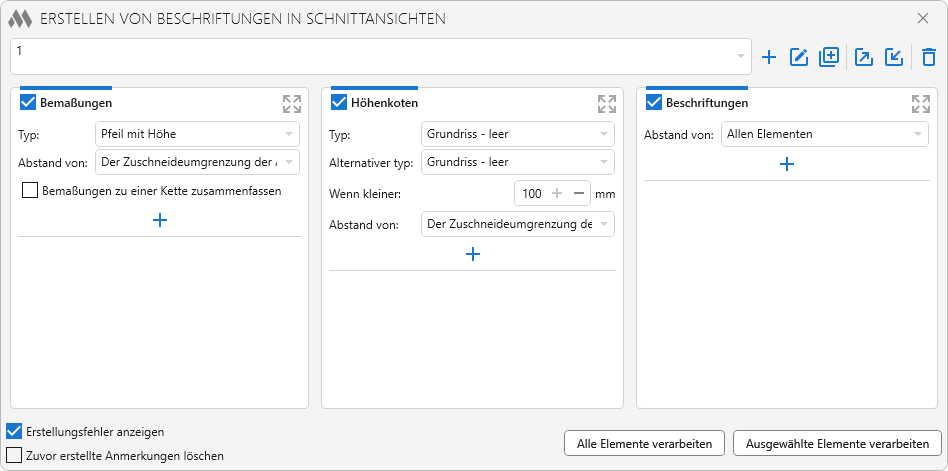948x471 pixels.
Task: Enable 'Bemaßungen zu einer Kette zusammenfassen'
Action: (30, 190)
